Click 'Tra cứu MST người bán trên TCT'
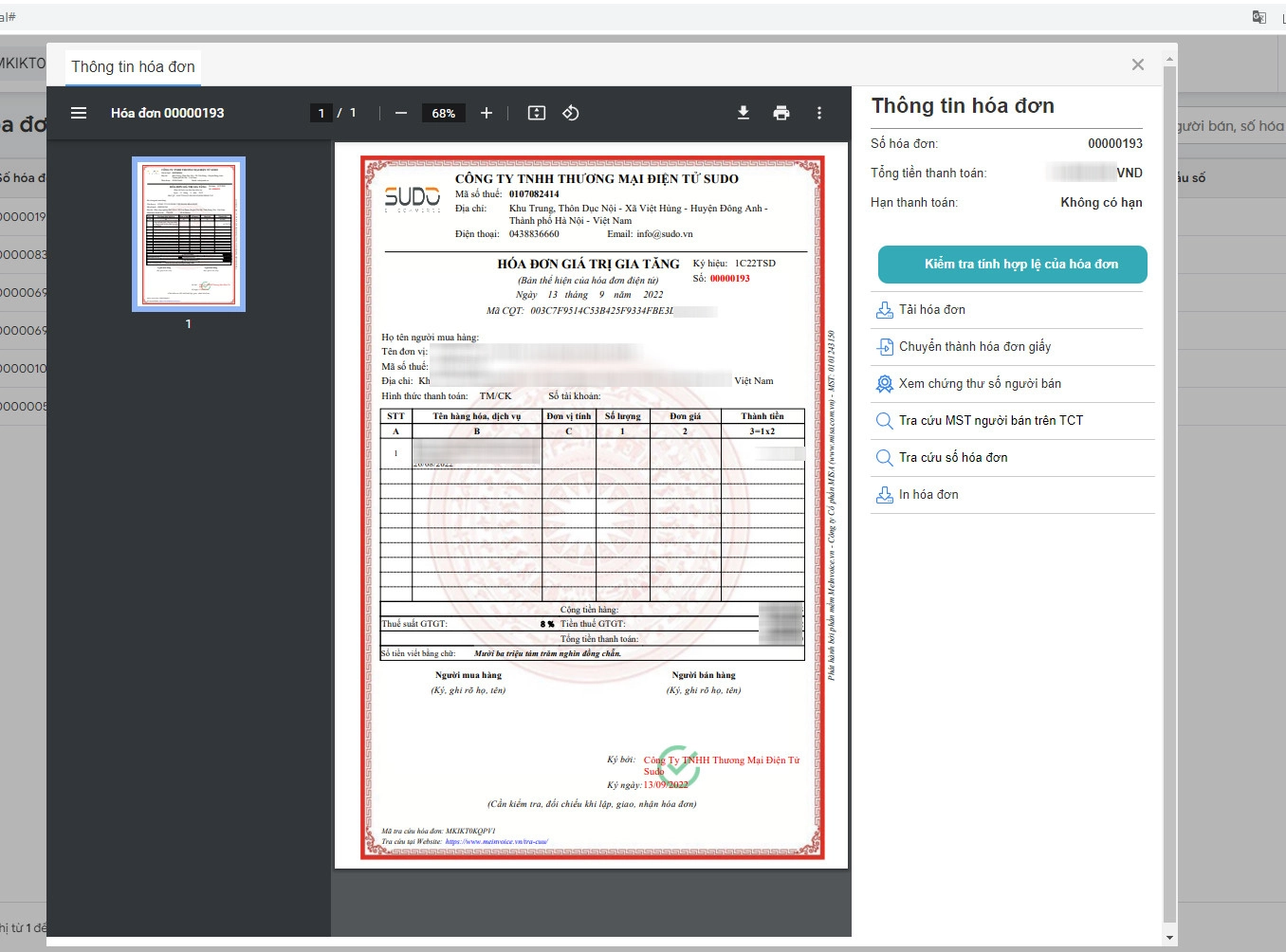This screenshot has width=1286, height=952. pyautogui.click(x=990, y=421)
